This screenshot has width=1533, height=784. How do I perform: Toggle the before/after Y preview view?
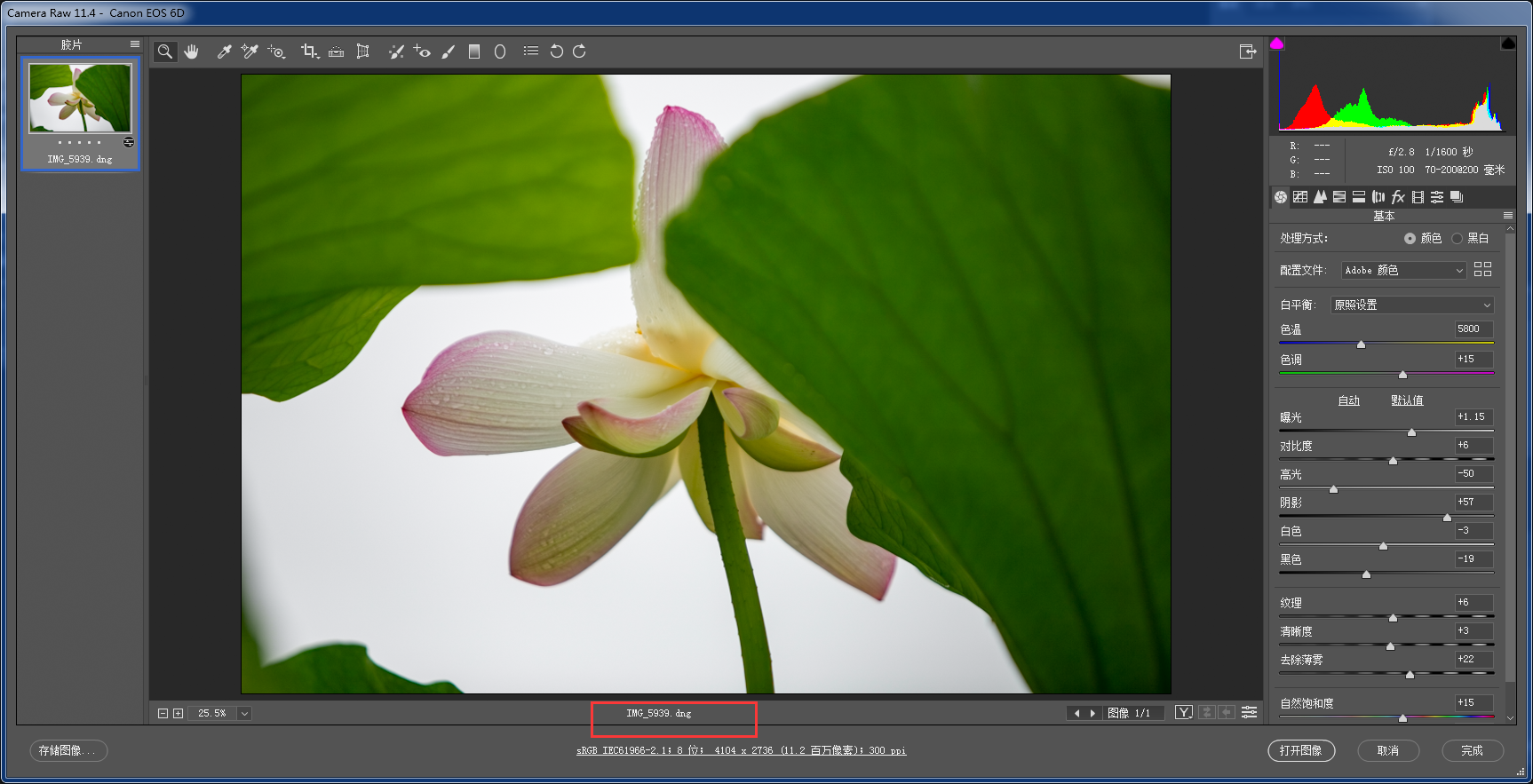(1184, 712)
